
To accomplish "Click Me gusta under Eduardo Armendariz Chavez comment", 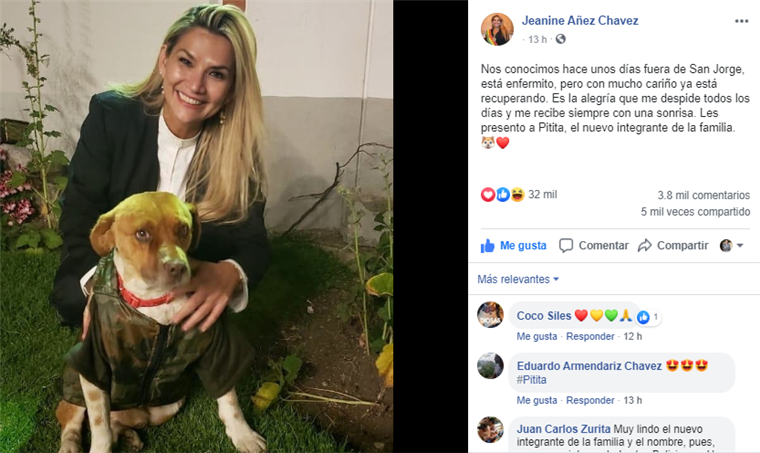I will point(537,400).
